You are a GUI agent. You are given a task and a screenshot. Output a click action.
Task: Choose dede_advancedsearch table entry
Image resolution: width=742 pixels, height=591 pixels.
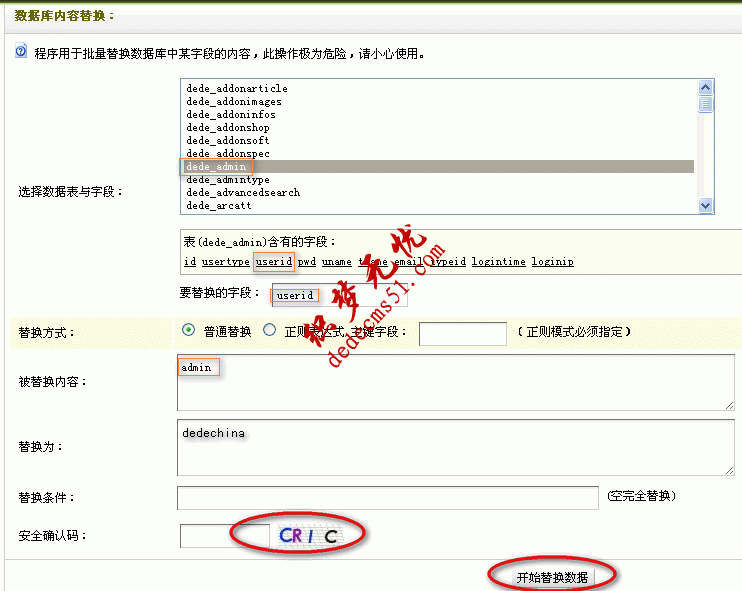[242, 193]
